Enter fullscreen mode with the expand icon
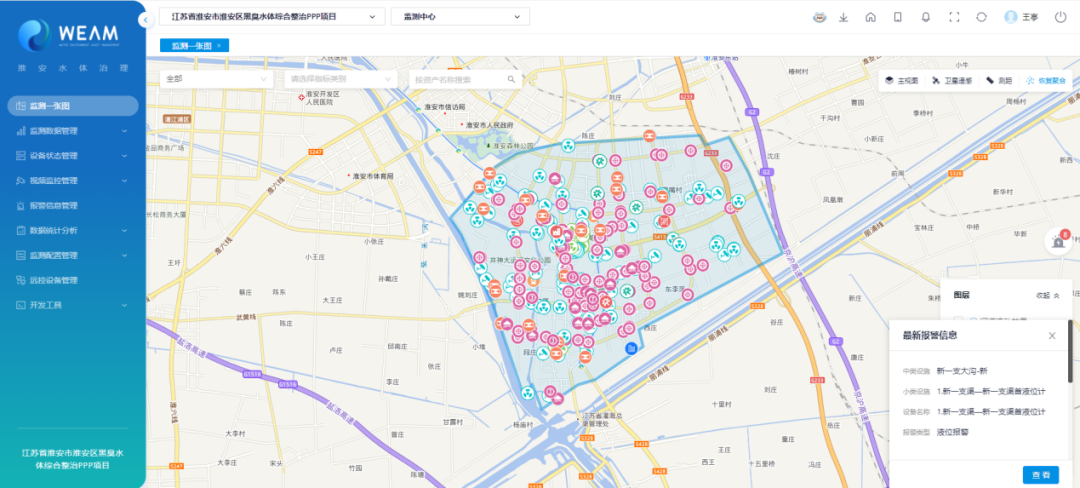 (953, 17)
